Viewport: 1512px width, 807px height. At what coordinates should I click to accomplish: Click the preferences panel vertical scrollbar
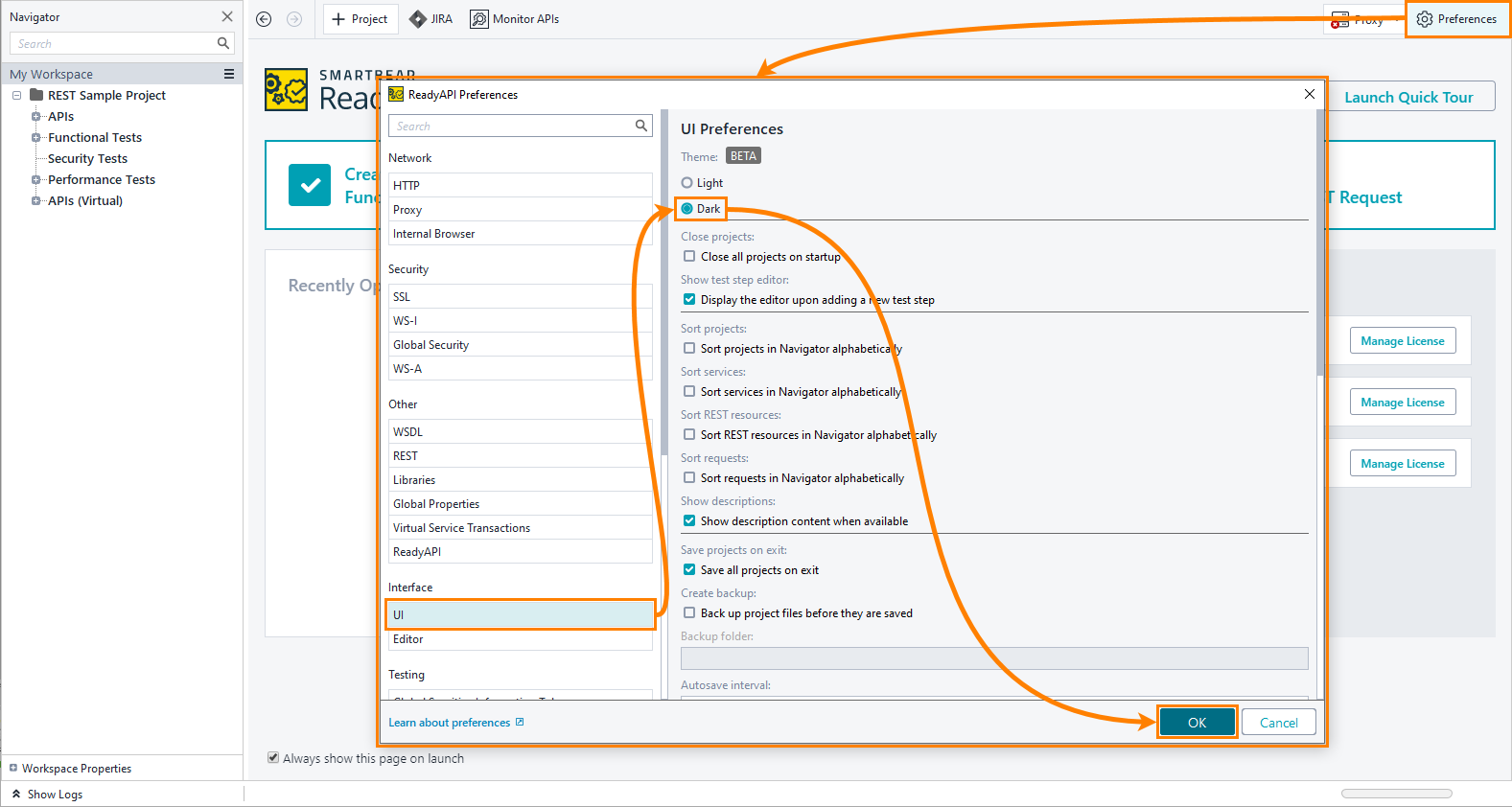(1320, 240)
